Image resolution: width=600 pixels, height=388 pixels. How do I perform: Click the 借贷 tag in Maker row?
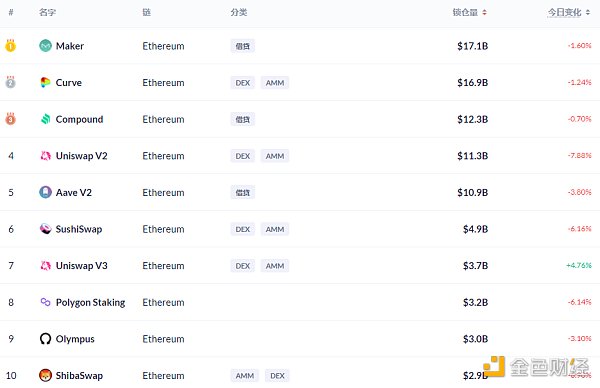243,46
